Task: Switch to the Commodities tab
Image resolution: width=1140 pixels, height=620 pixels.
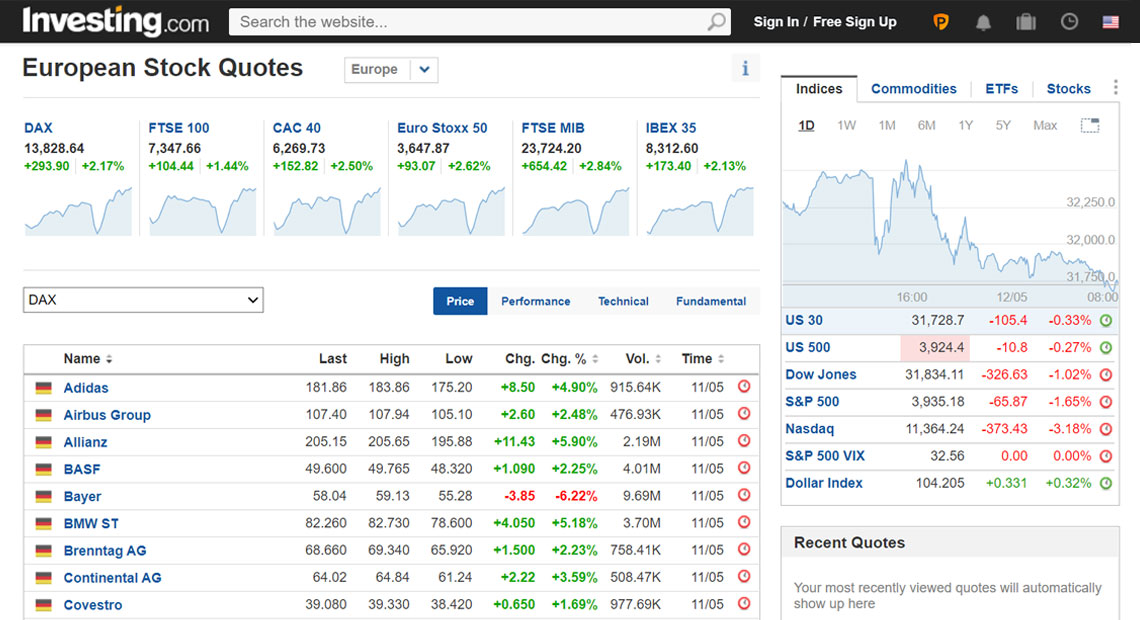Action: (913, 89)
